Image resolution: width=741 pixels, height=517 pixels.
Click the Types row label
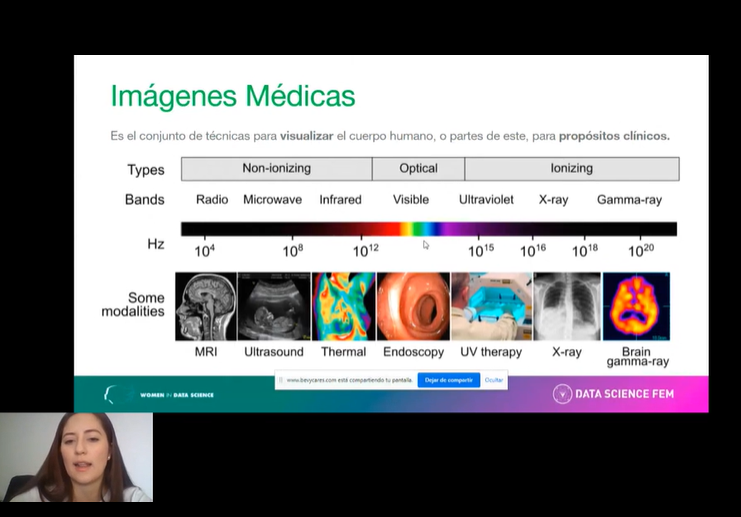tap(146, 170)
